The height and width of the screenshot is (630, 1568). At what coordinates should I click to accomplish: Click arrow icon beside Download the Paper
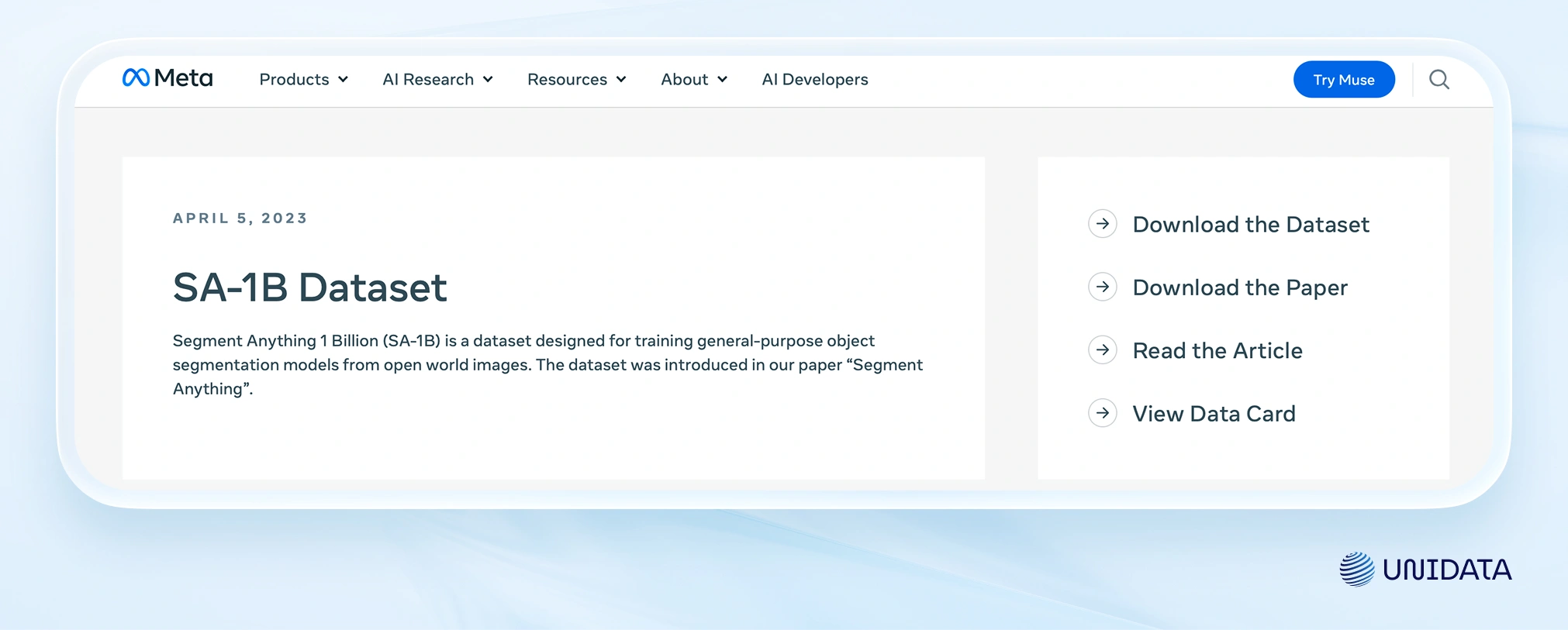click(1103, 287)
